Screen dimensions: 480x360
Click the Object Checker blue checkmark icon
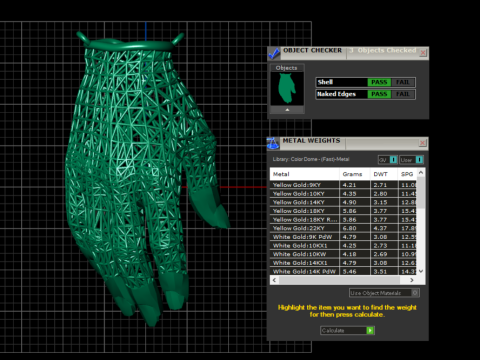point(274,53)
